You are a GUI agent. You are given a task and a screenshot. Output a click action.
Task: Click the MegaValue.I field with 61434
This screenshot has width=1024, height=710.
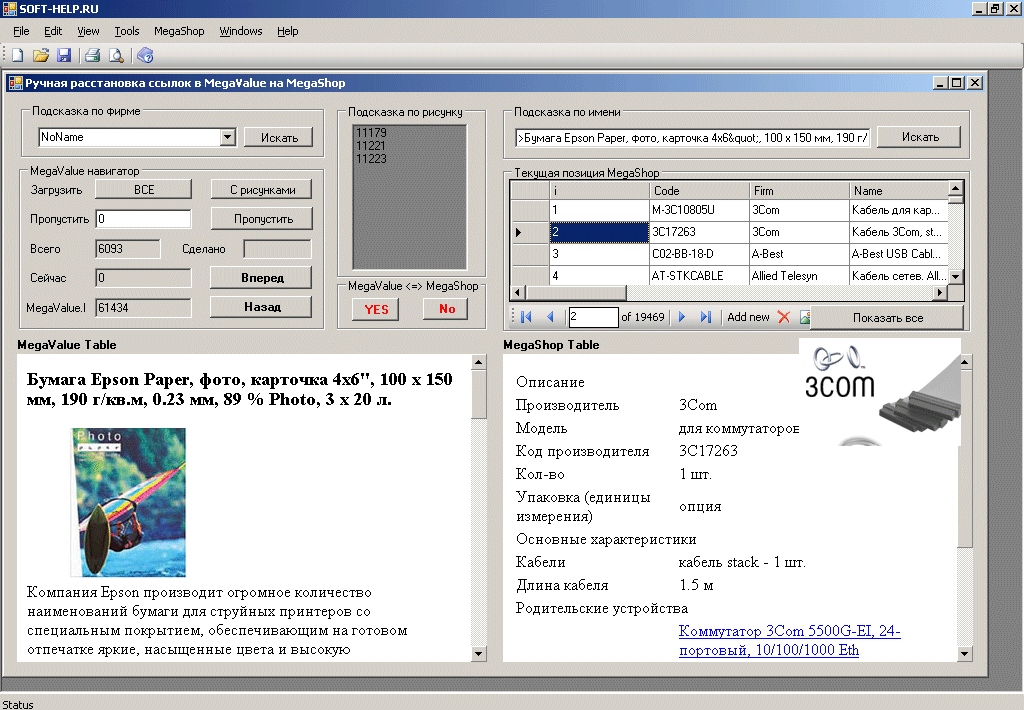click(x=144, y=308)
